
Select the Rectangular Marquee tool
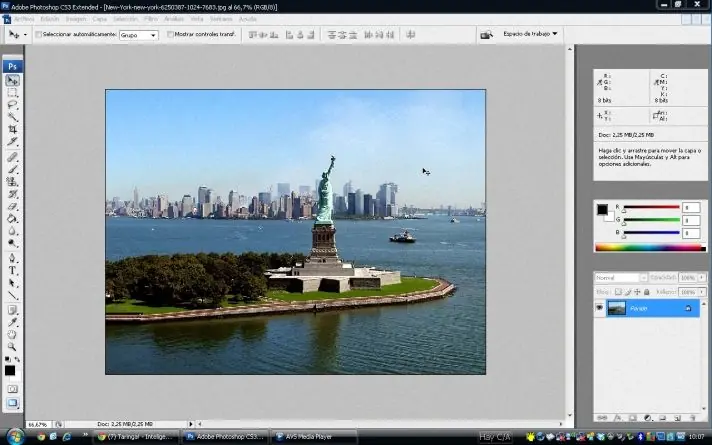pos(12,93)
